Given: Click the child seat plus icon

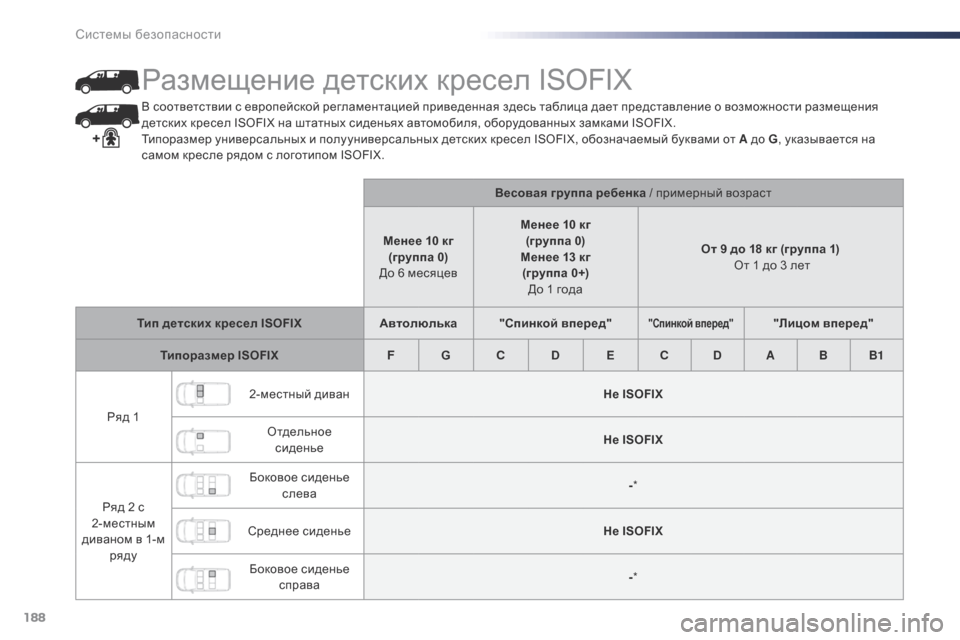Looking at the screenshot, I should click(x=107, y=138).
